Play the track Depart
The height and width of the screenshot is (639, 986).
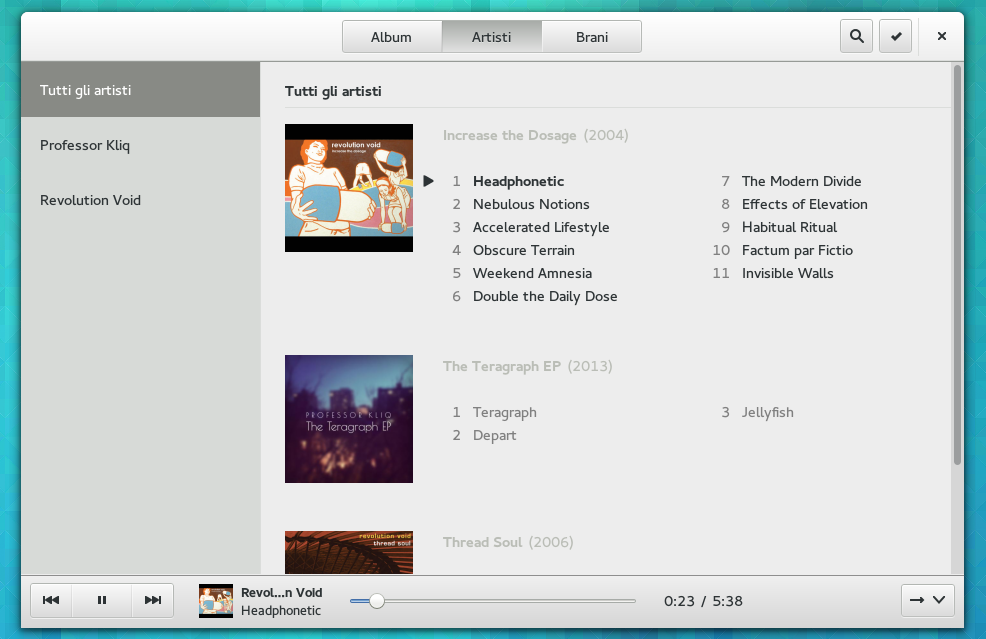point(494,435)
